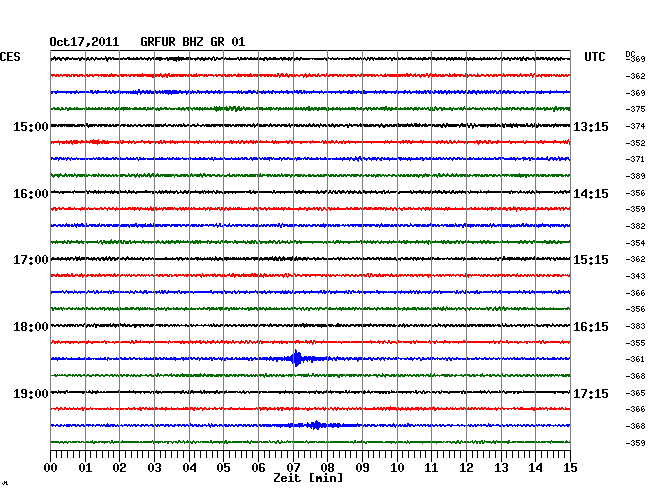650x494 pixels.
Task: Click the date label Oct17,2011
Action: [84, 42]
